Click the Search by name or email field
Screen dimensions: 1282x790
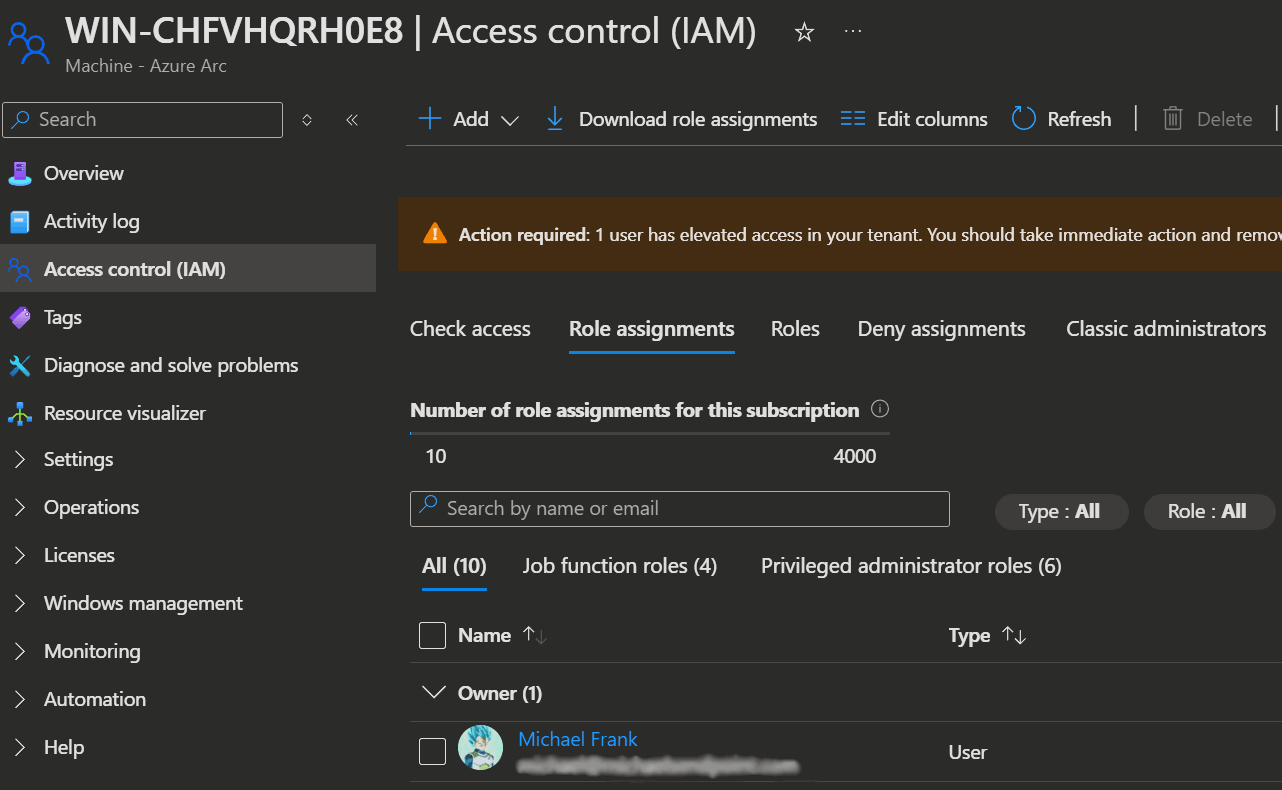click(x=680, y=508)
